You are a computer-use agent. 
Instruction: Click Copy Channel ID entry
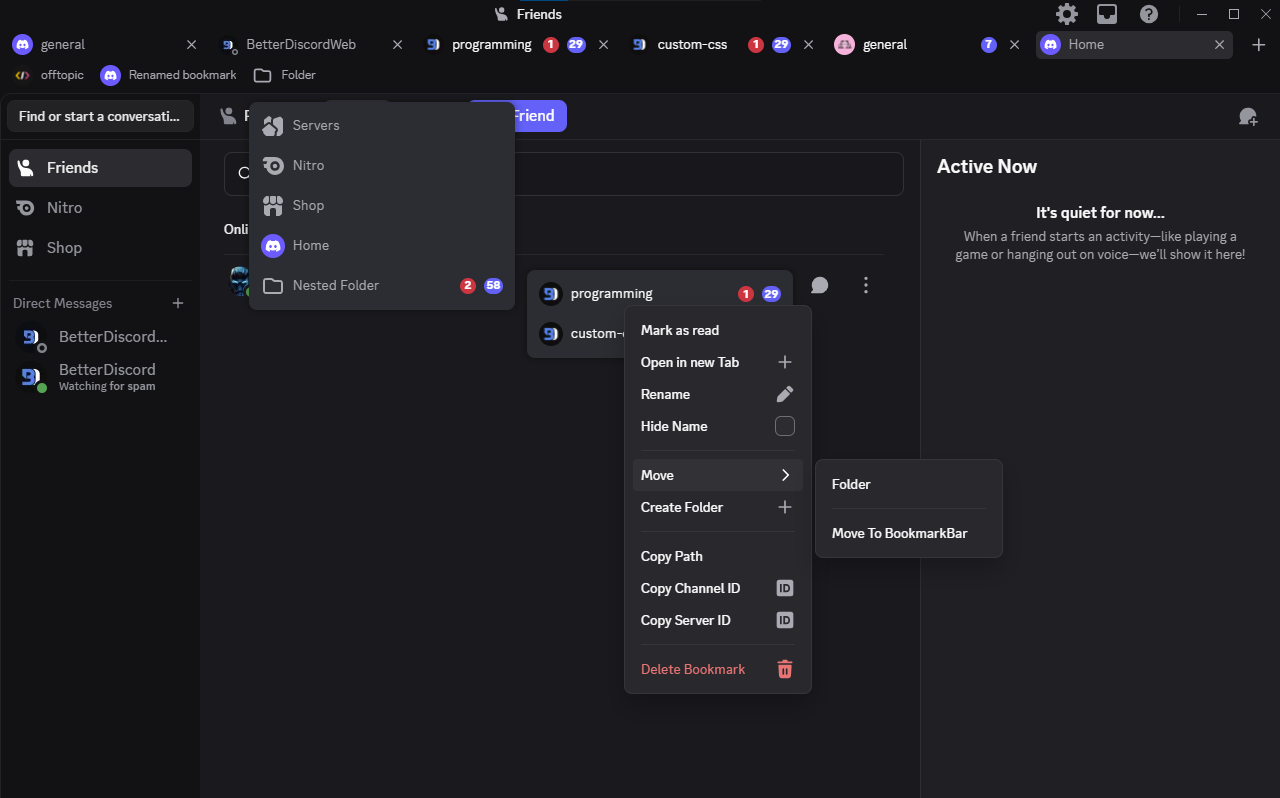(690, 588)
